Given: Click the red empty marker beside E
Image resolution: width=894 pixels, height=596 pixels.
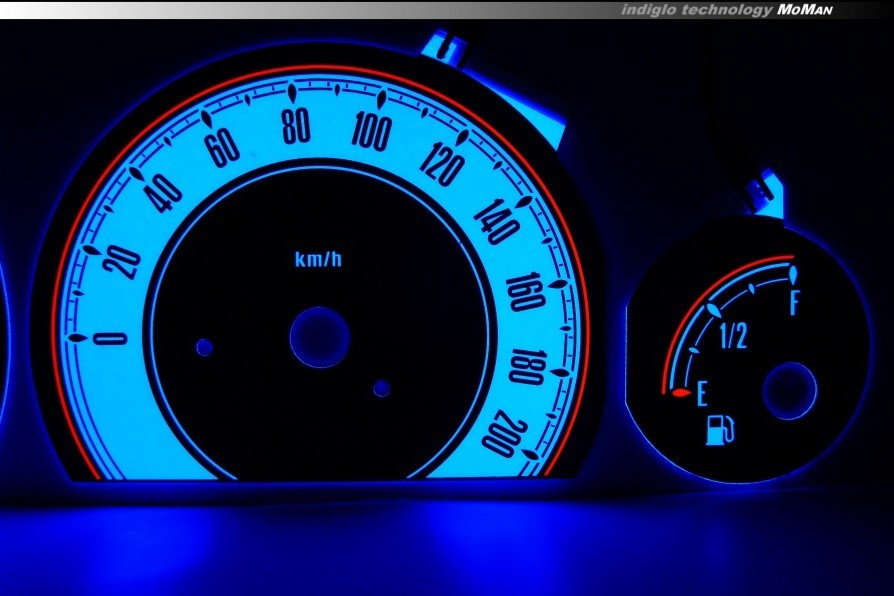Looking at the screenshot, I should point(680,393).
